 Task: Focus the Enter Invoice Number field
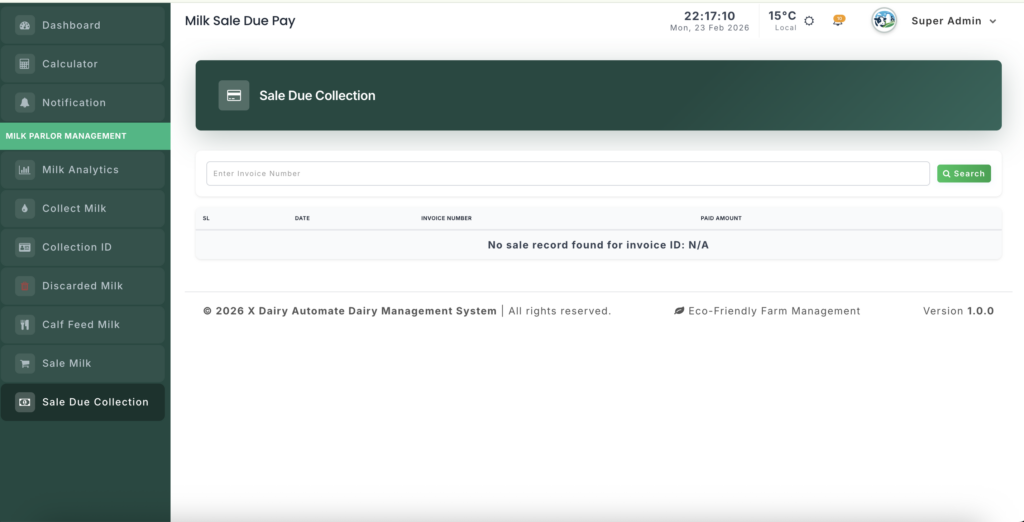pos(567,174)
